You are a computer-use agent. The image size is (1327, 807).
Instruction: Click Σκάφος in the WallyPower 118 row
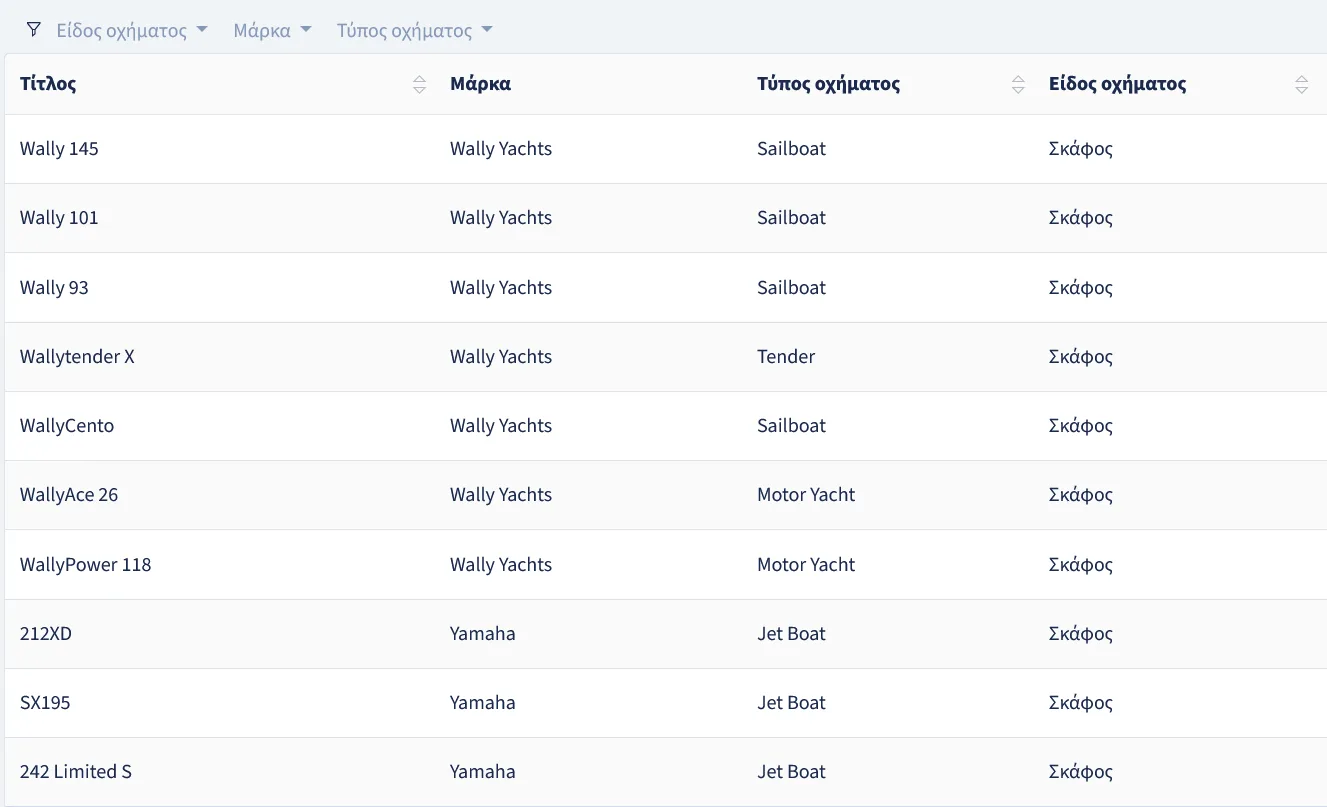1081,565
